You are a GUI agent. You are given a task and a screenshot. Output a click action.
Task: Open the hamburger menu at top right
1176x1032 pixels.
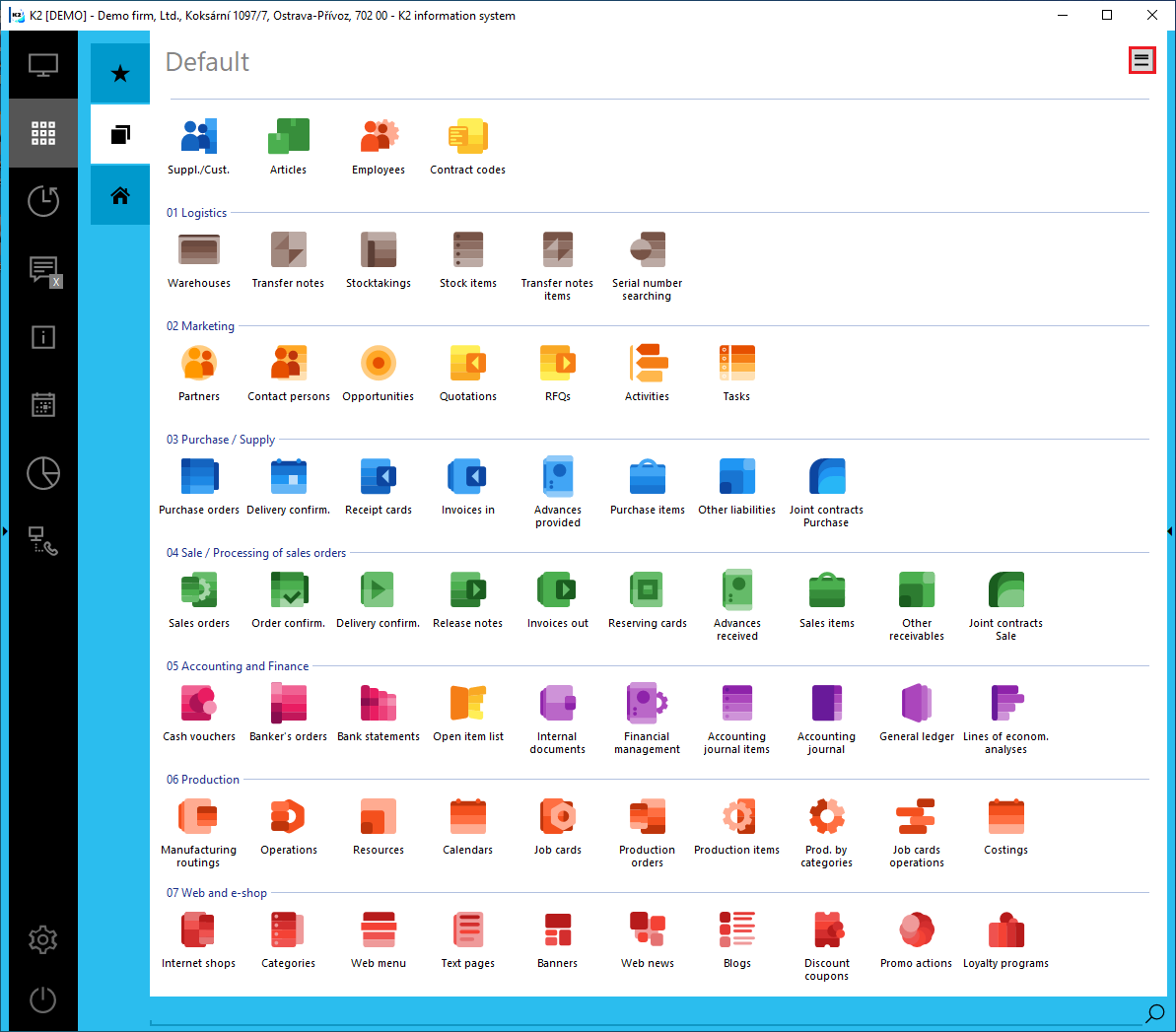pyautogui.click(x=1141, y=61)
